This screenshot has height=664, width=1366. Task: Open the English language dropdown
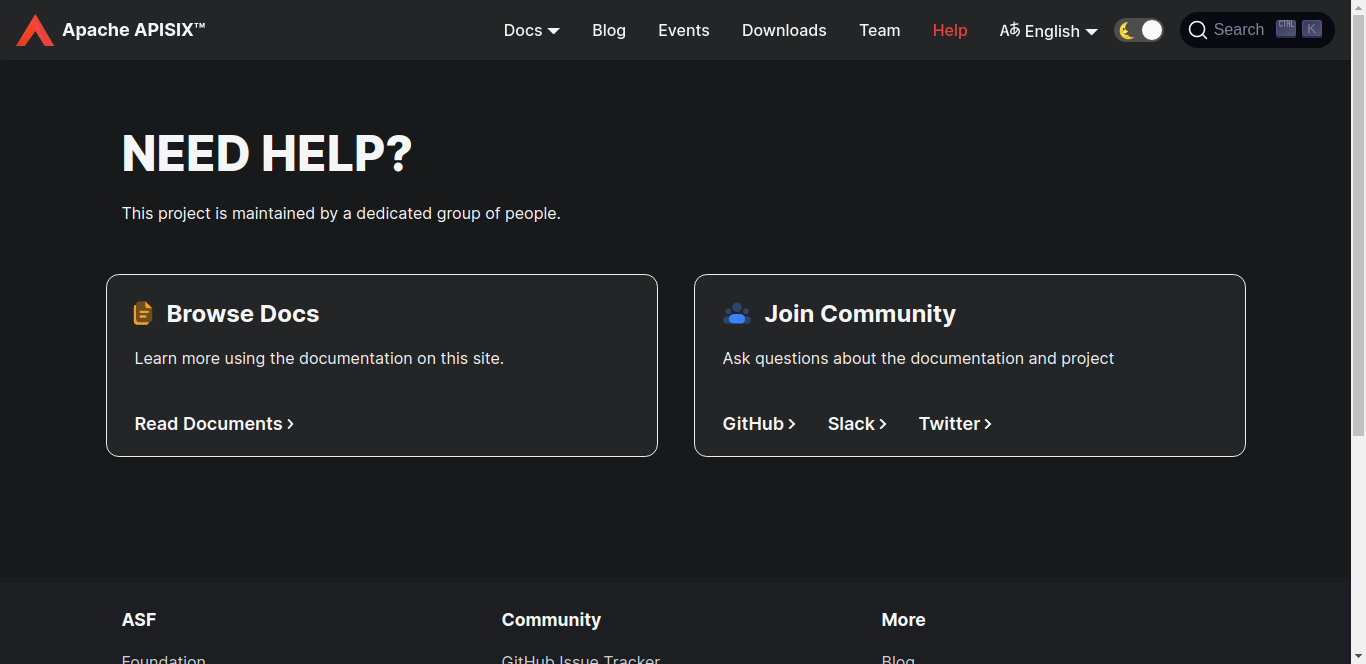click(x=1049, y=30)
